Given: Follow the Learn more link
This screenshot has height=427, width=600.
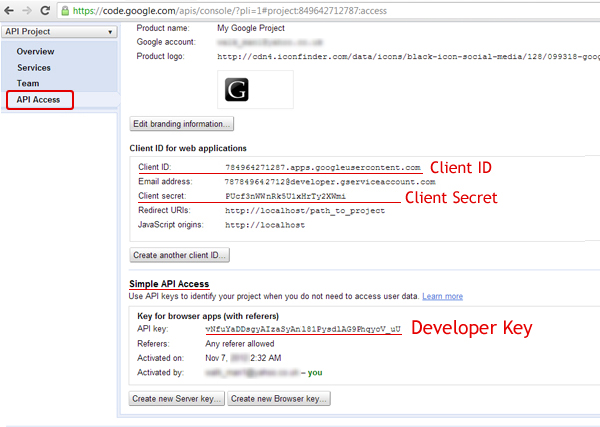Looking at the screenshot, I should 442,297.
